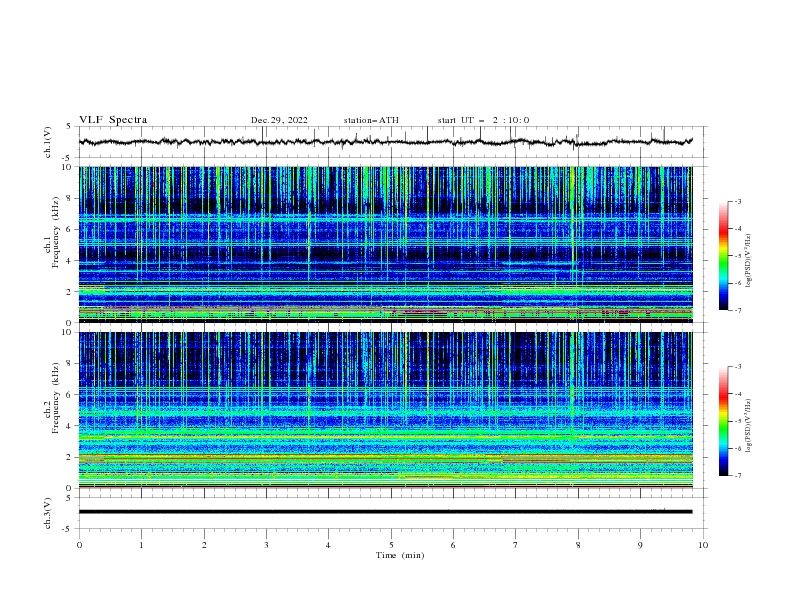
Task: Click the '-7' tick on the lower colorbar
Action: coord(737,476)
